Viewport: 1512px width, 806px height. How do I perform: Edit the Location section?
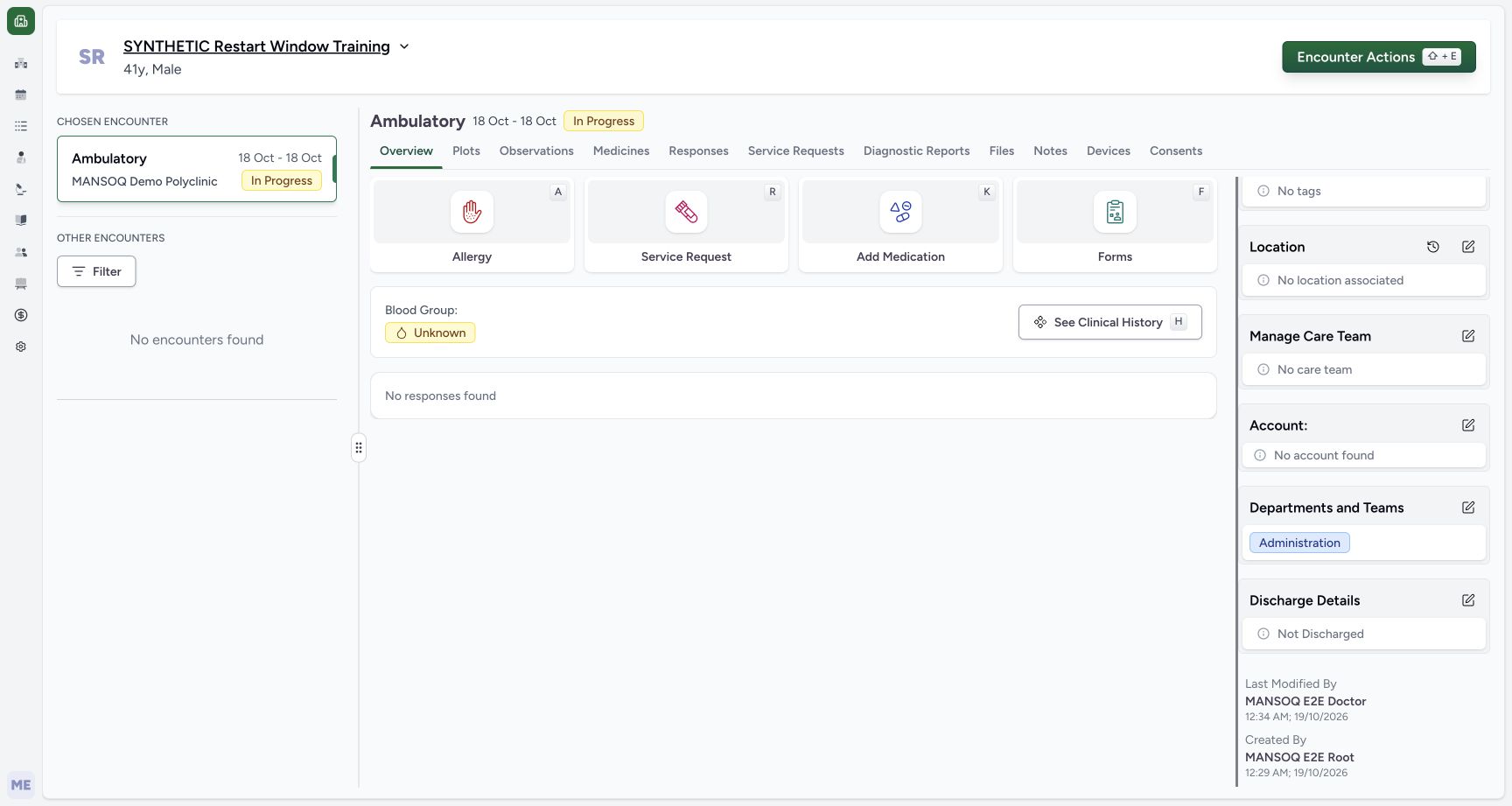[1468, 247]
